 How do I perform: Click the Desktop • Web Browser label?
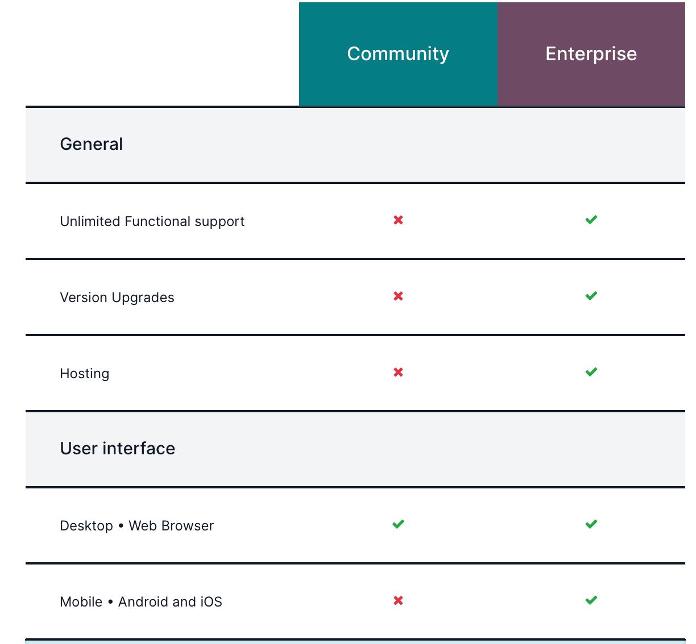tap(137, 525)
